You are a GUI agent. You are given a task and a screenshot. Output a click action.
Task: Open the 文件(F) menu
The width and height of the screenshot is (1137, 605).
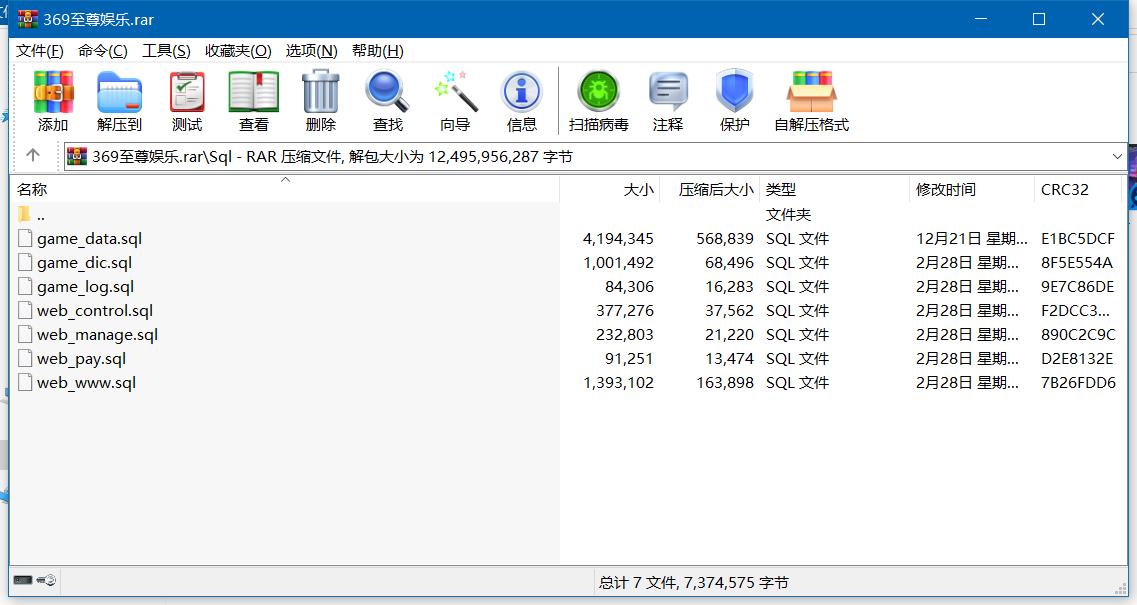[39, 51]
